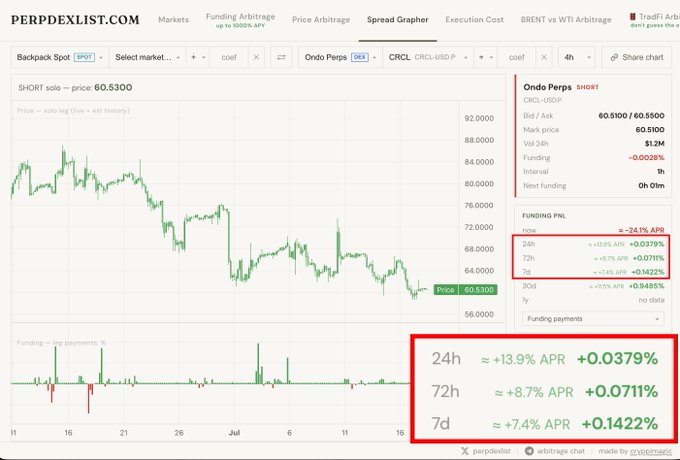
Task: Click the 92.0000 price axis label
Action: click(x=479, y=118)
